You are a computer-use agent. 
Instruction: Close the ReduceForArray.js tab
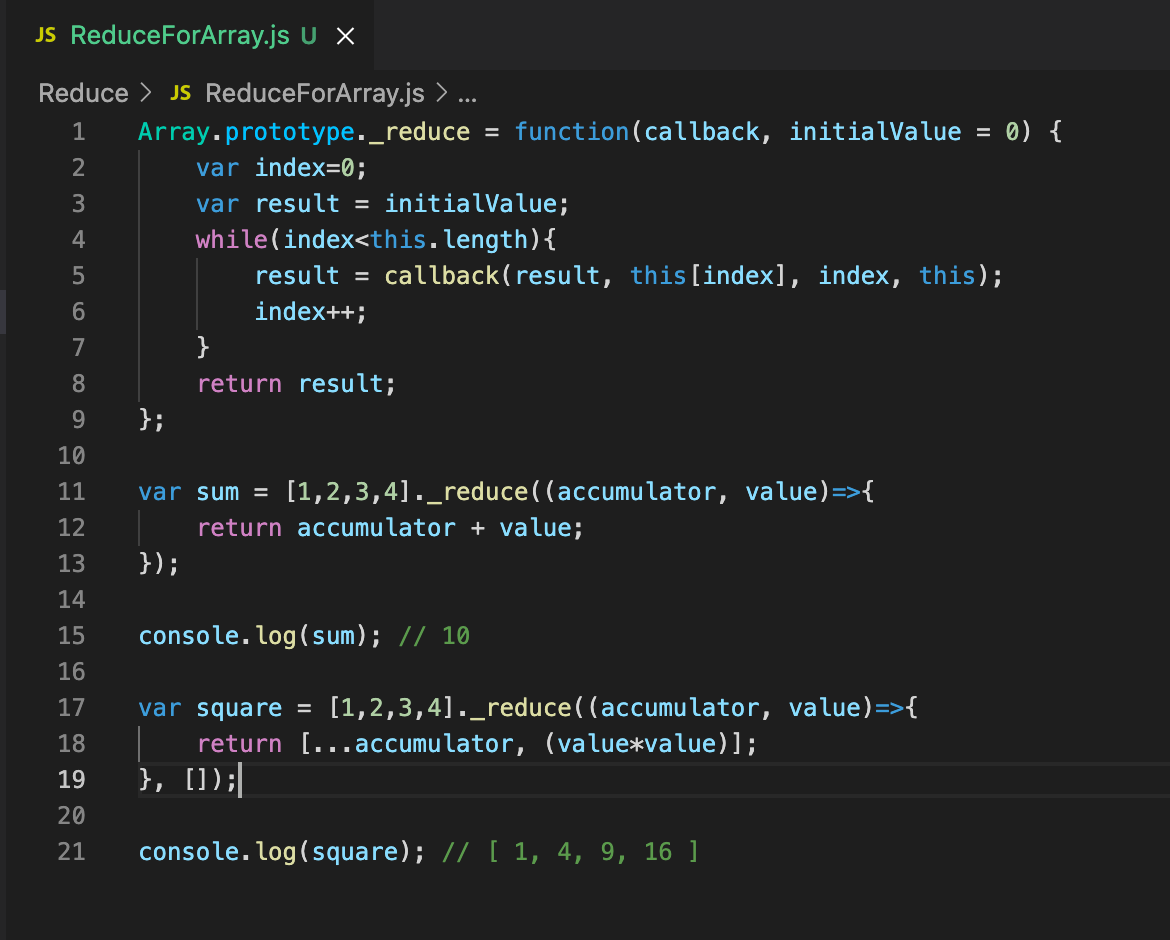345,35
